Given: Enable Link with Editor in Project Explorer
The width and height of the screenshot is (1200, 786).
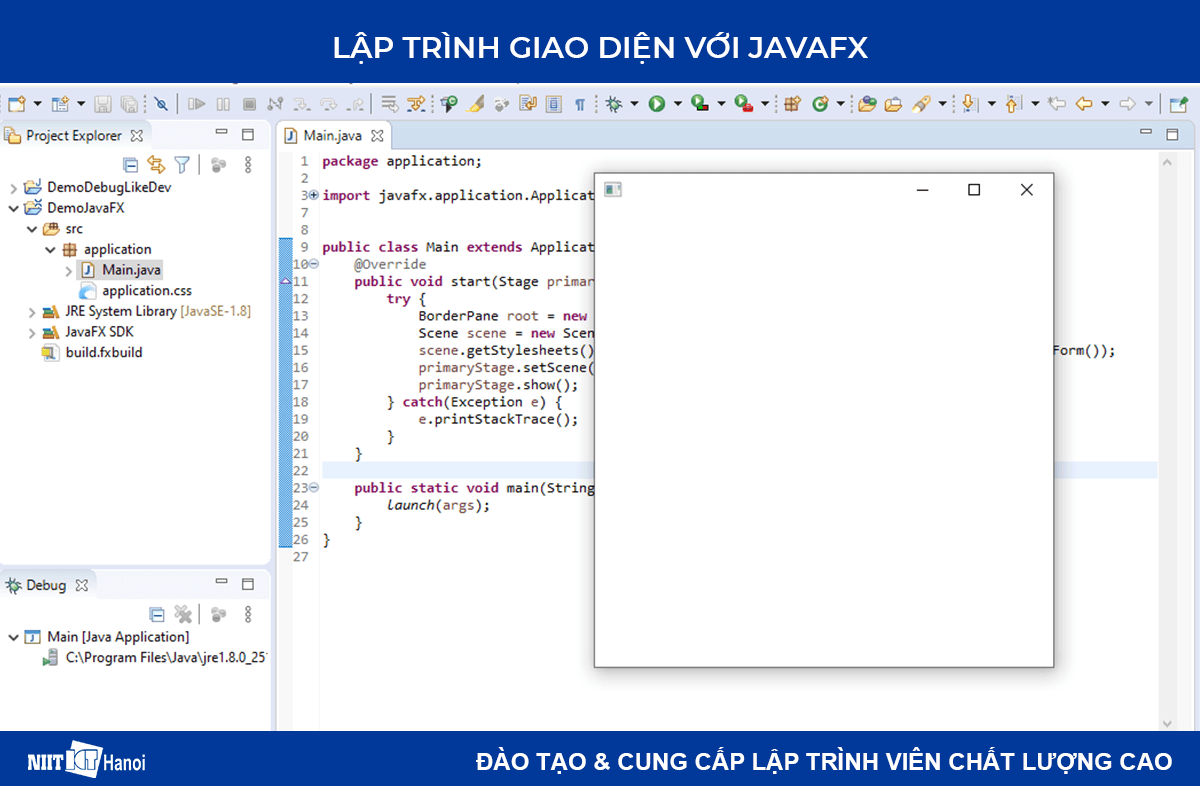Looking at the screenshot, I should [x=156, y=163].
